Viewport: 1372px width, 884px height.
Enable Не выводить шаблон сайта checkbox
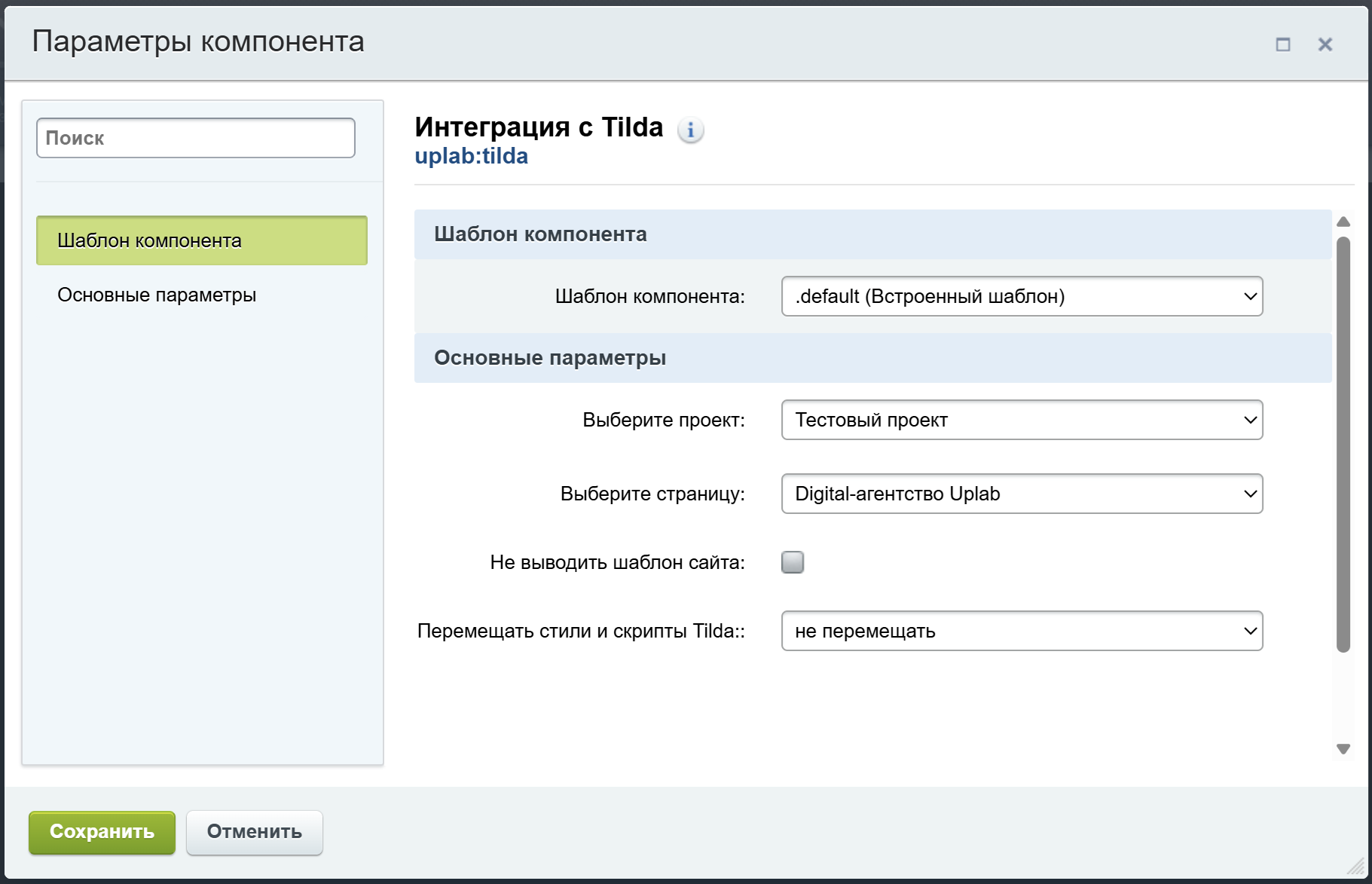[793, 562]
